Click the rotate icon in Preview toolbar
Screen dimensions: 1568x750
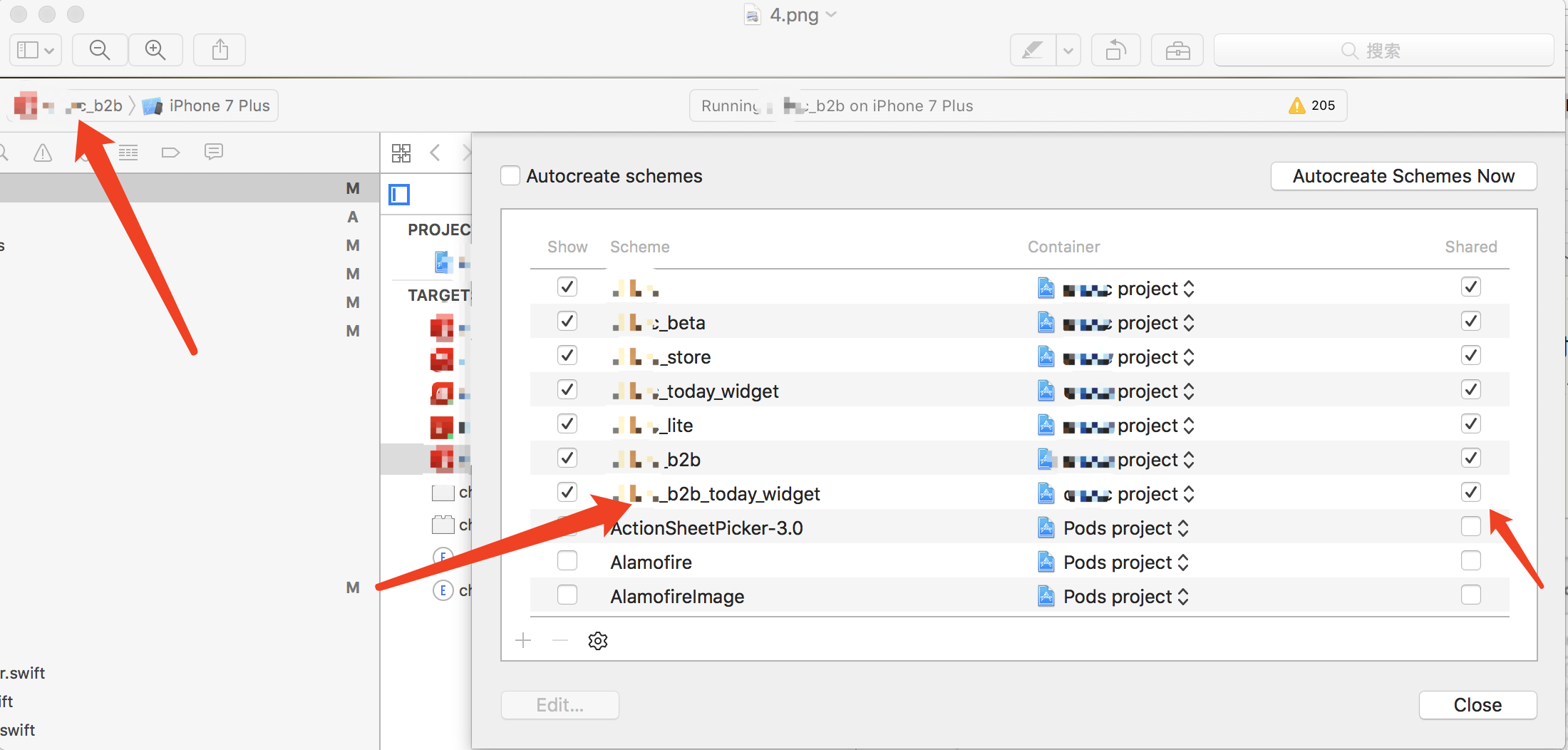click(1116, 51)
